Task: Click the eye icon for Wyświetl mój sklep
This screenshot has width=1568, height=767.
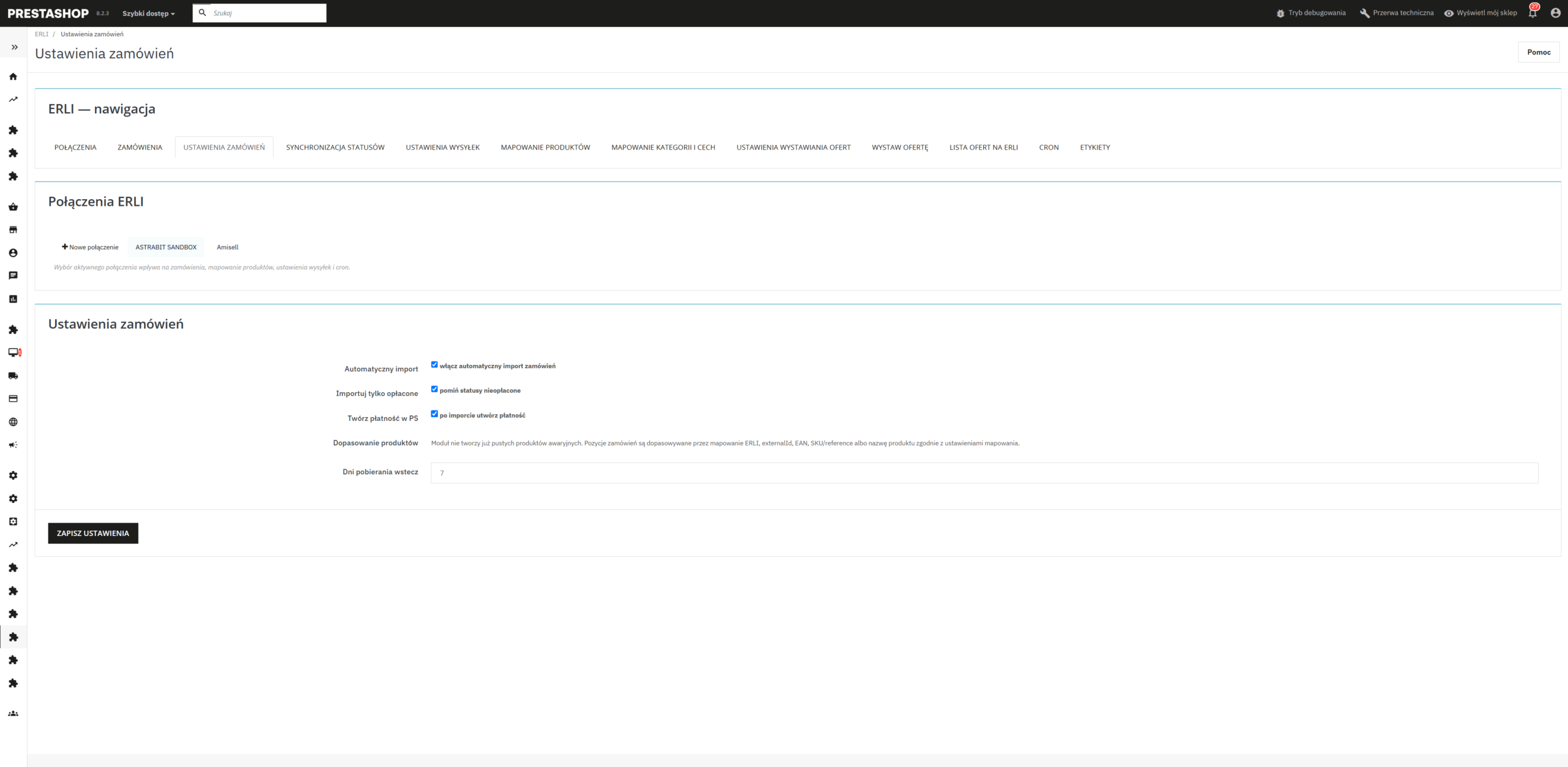Action: coord(1449,13)
